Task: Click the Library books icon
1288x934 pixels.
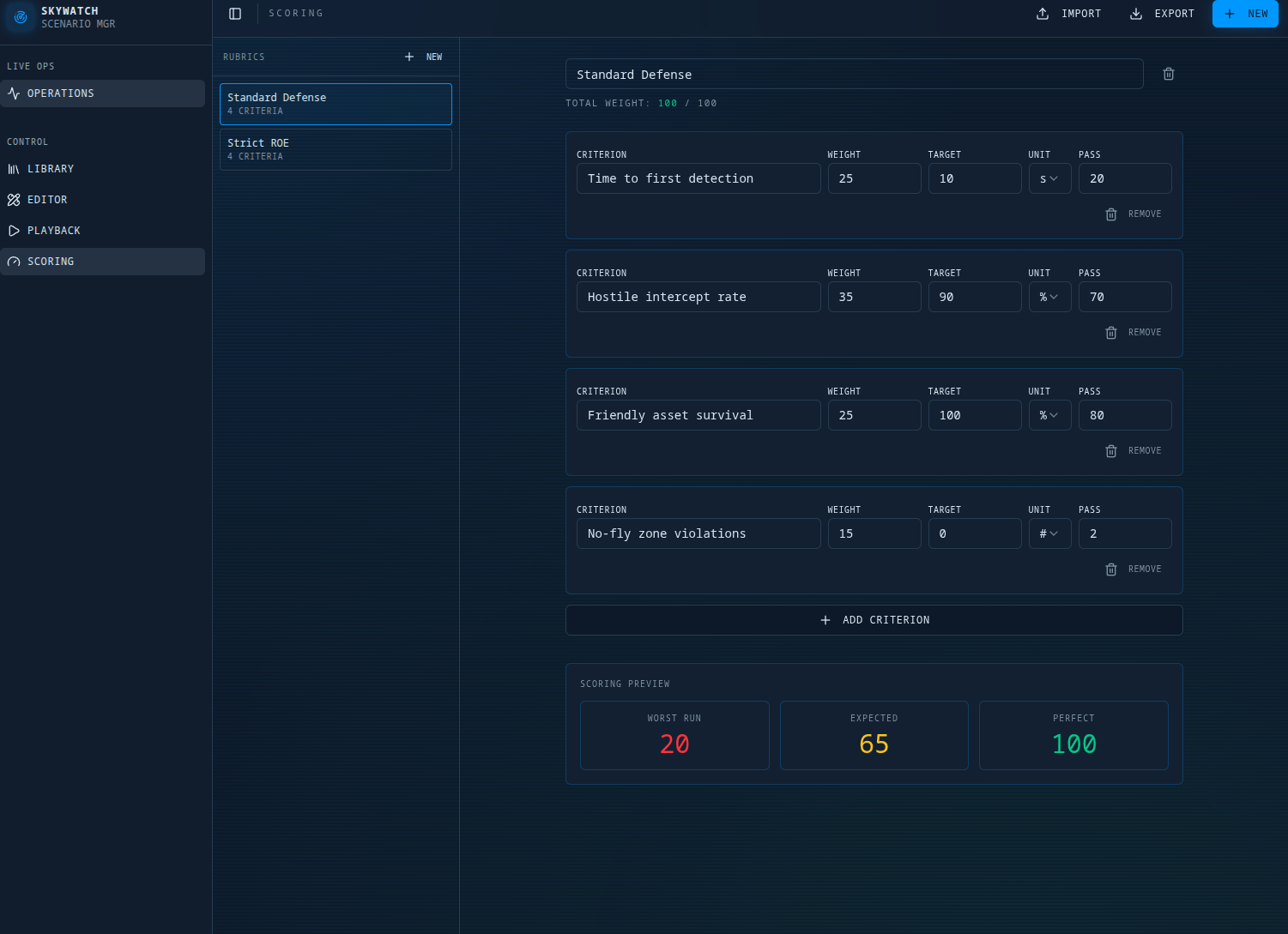Action: [14, 169]
